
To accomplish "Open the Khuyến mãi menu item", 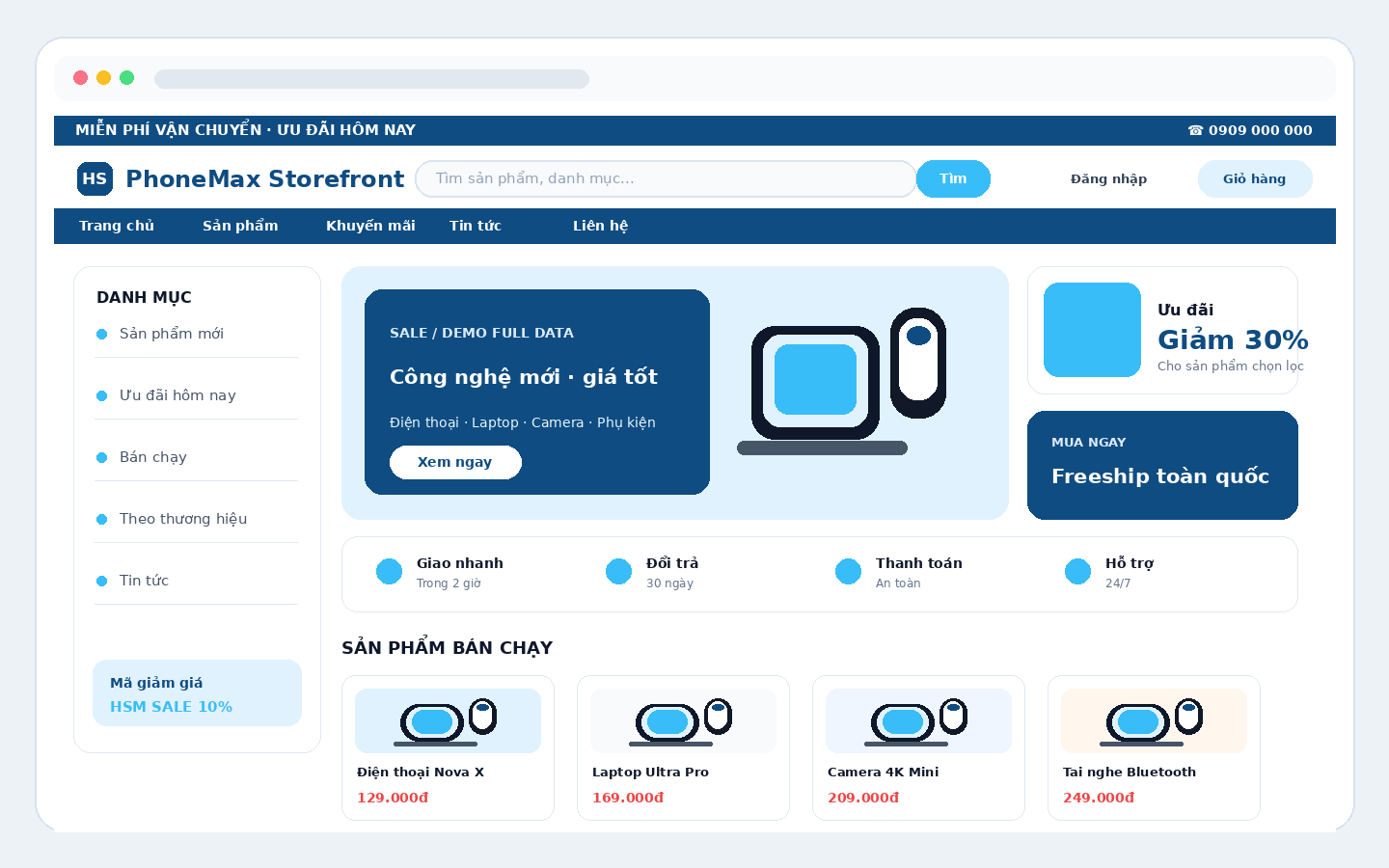I will pos(370,226).
